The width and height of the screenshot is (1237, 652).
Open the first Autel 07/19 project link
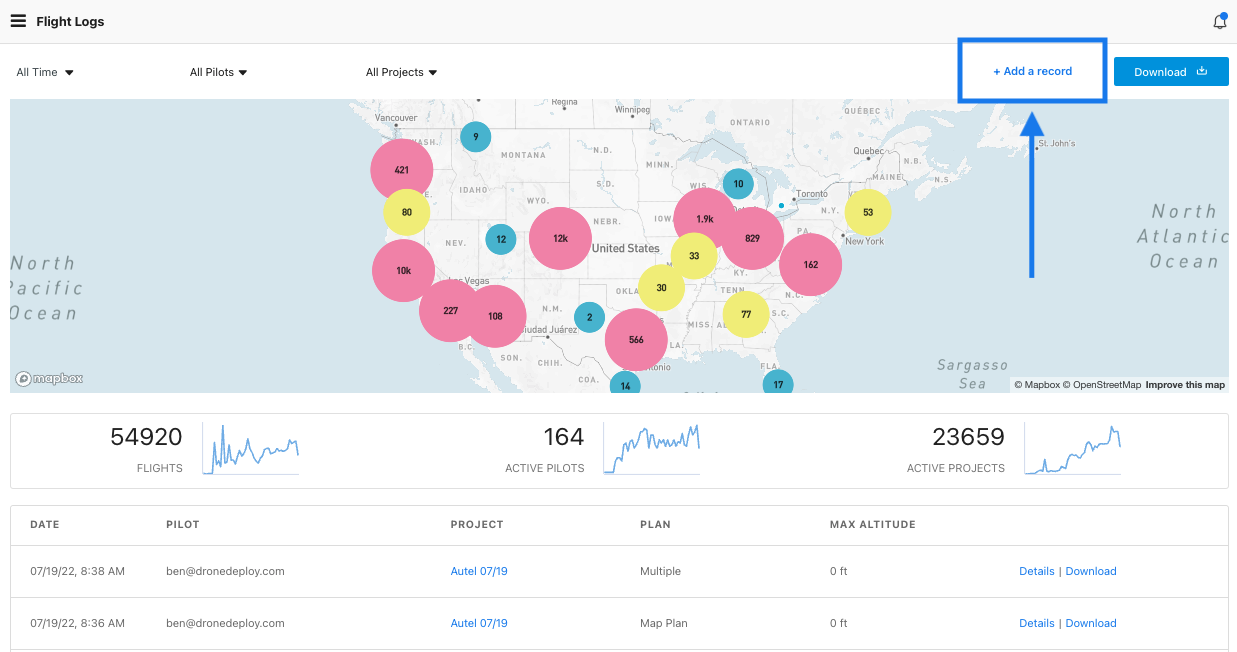(479, 571)
